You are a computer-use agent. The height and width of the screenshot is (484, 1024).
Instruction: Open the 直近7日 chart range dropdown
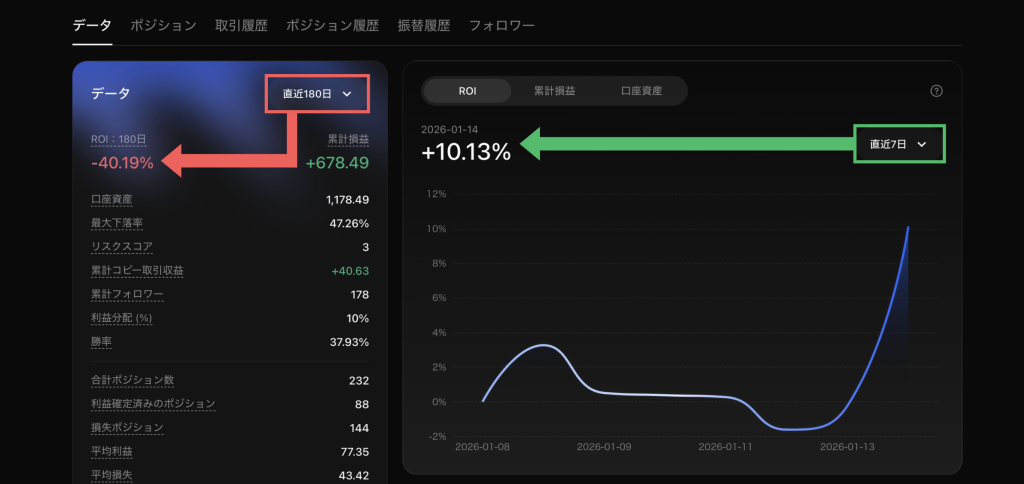click(x=898, y=144)
